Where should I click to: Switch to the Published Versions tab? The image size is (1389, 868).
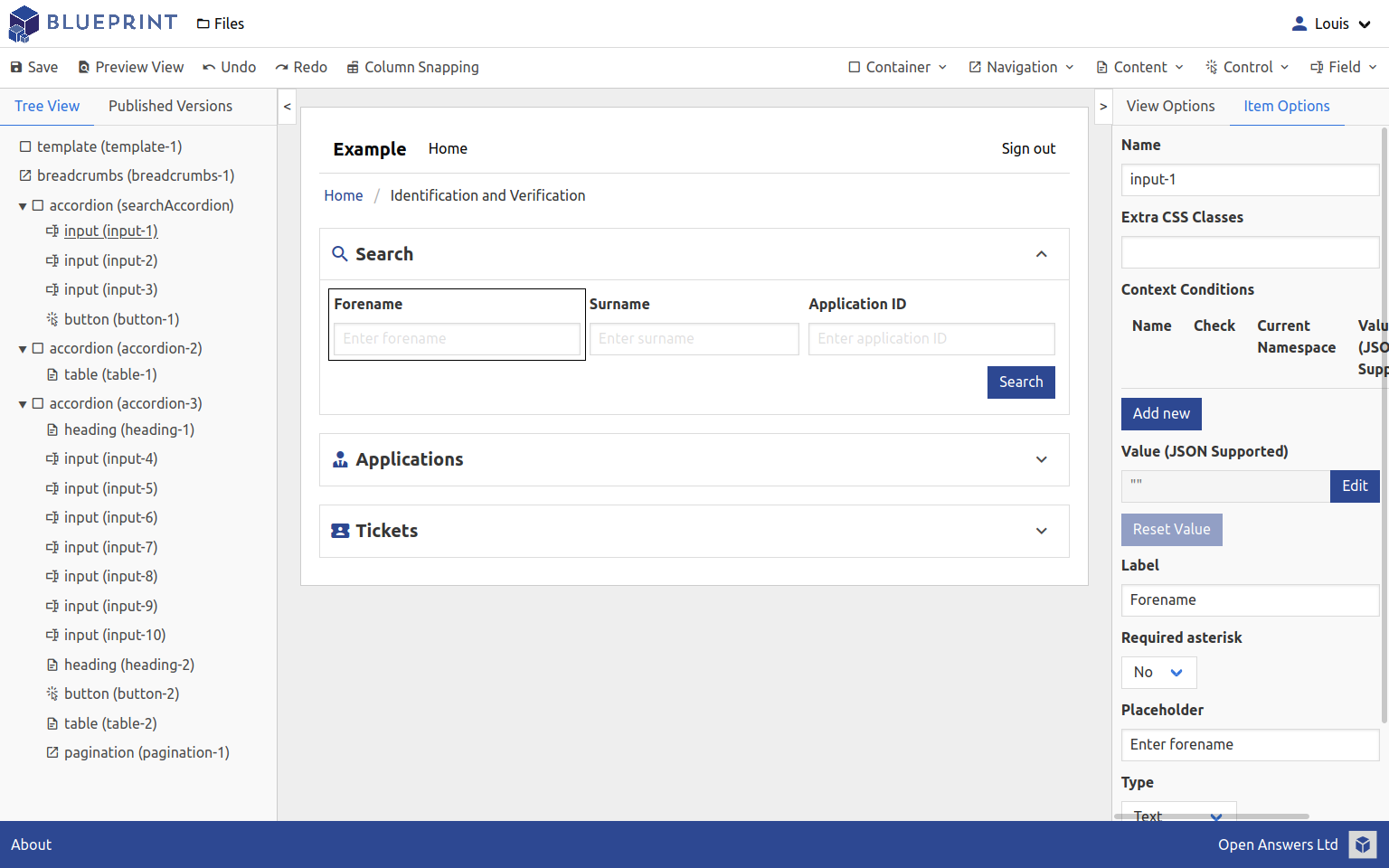[x=170, y=106]
